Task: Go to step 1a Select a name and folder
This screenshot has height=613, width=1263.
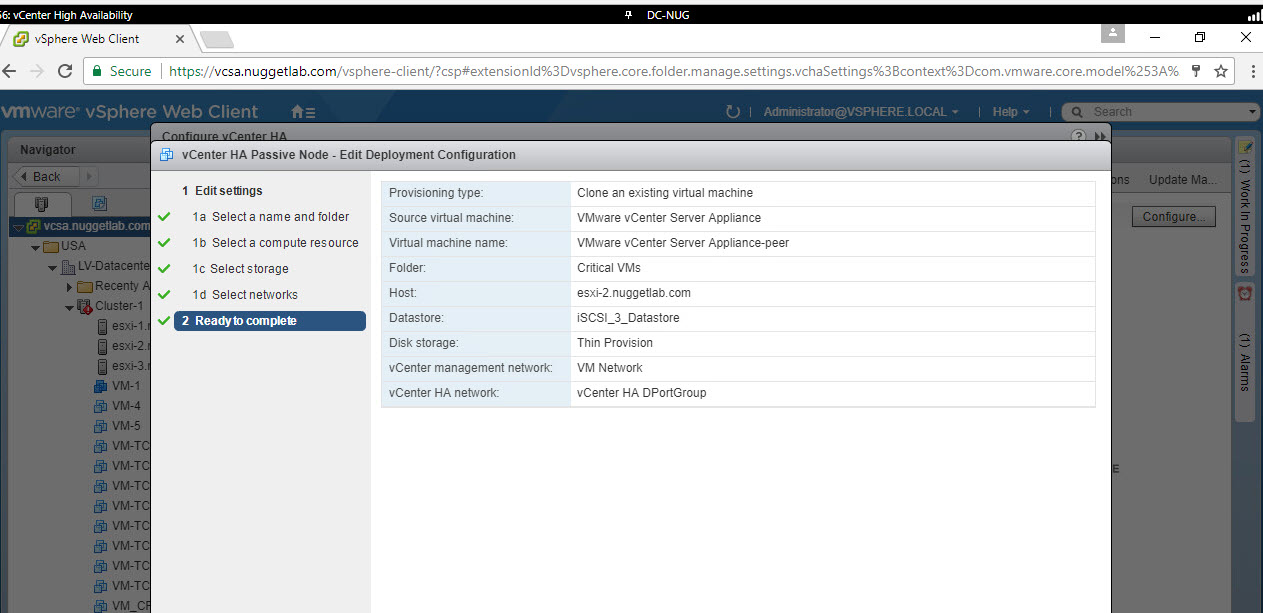Action: 280,217
